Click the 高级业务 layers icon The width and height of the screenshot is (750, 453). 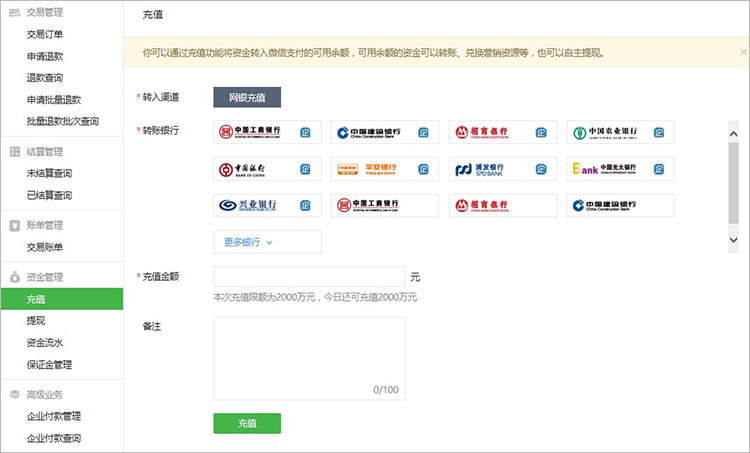[x=15, y=394]
